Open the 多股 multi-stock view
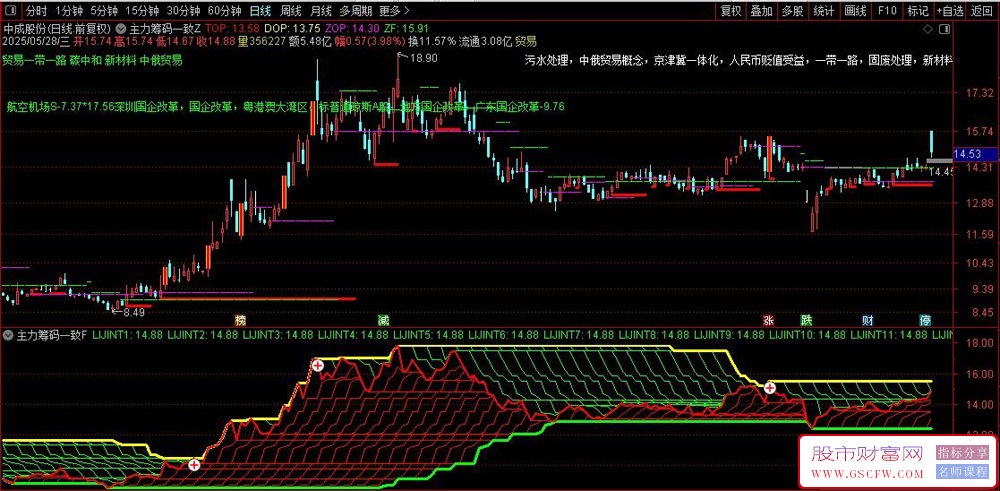Image resolution: width=1000 pixels, height=491 pixels. tap(793, 11)
